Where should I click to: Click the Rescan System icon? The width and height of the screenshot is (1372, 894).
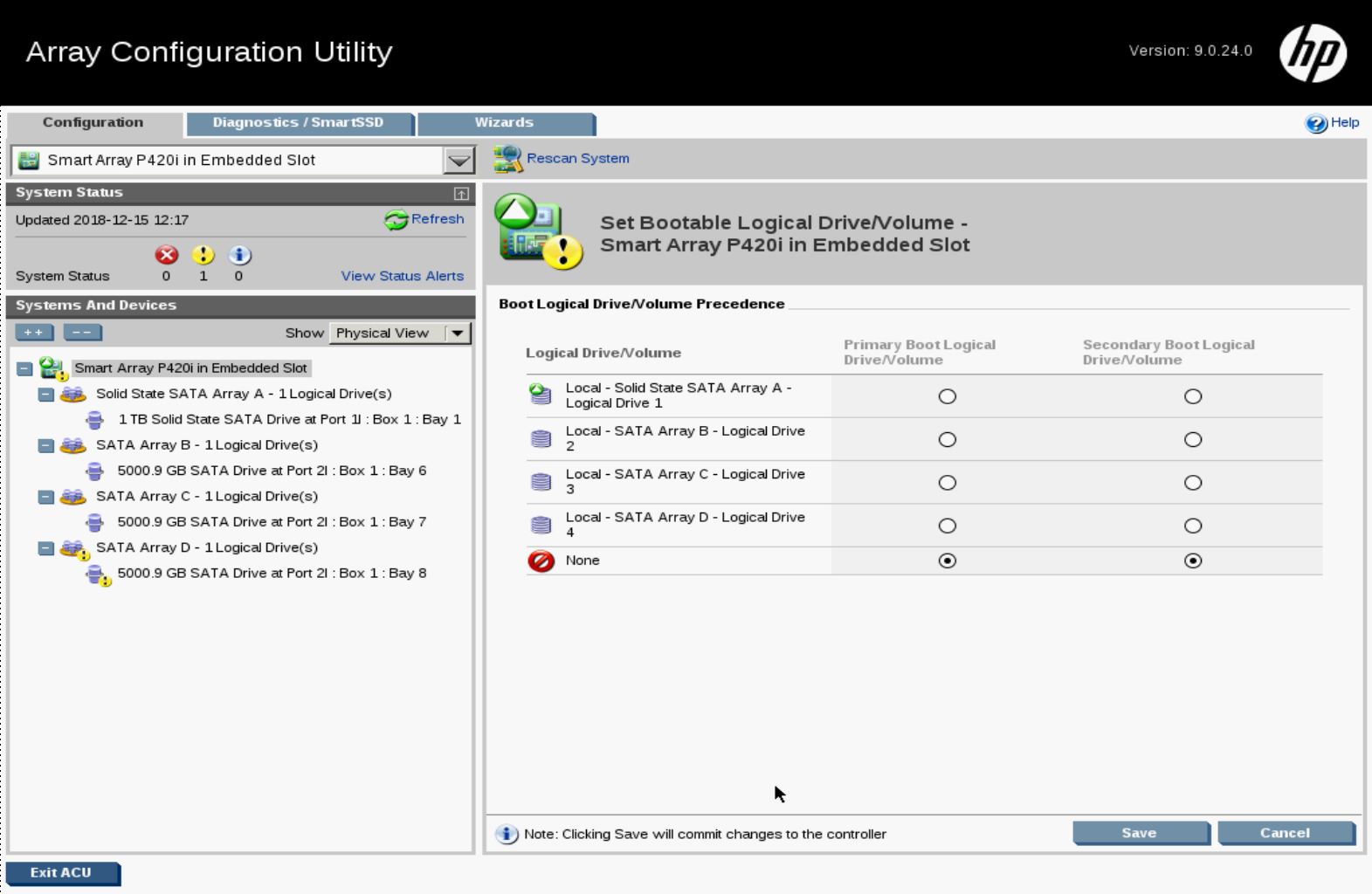507,159
